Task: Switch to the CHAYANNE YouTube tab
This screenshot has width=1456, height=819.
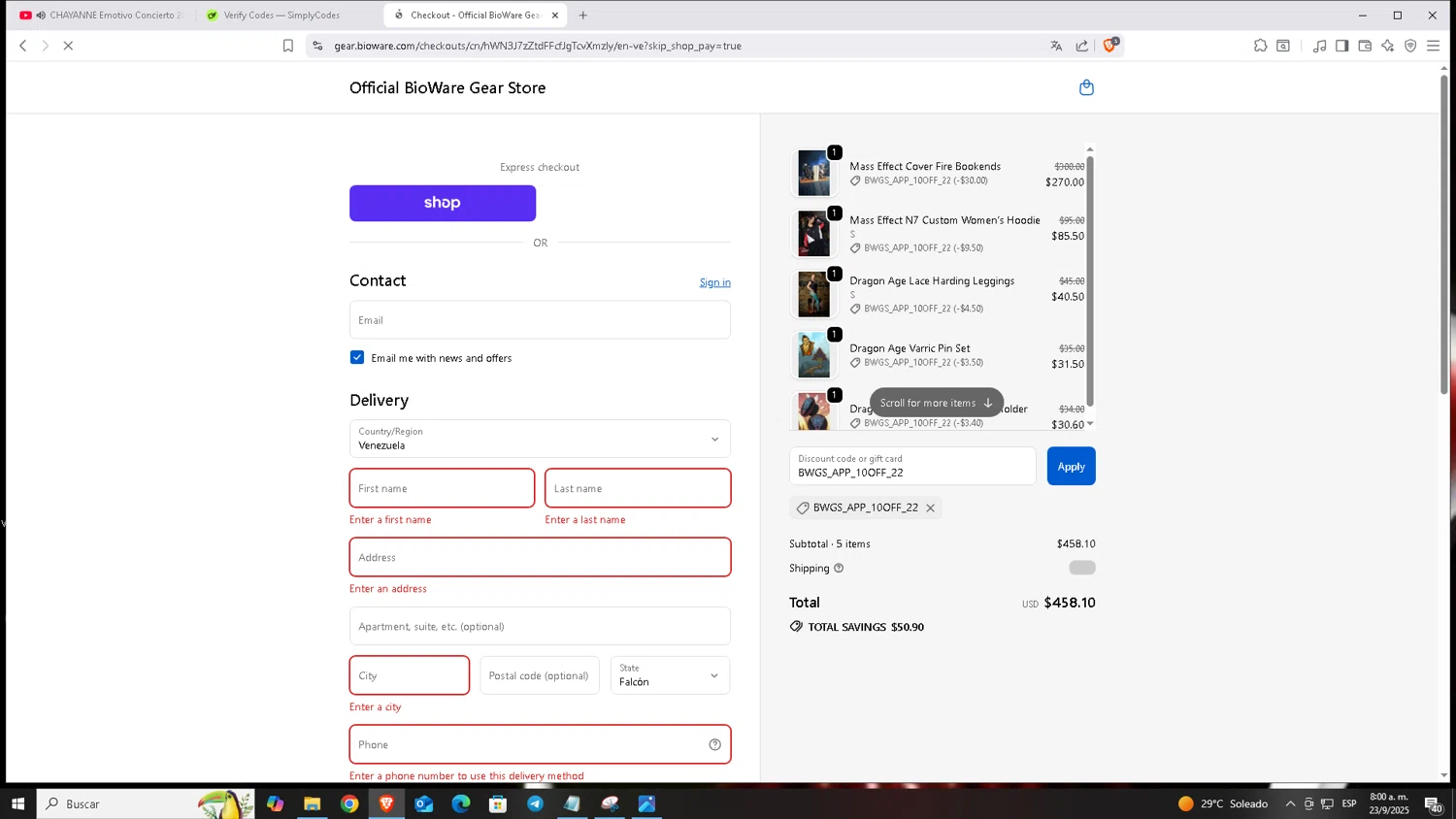Action: click(x=101, y=16)
